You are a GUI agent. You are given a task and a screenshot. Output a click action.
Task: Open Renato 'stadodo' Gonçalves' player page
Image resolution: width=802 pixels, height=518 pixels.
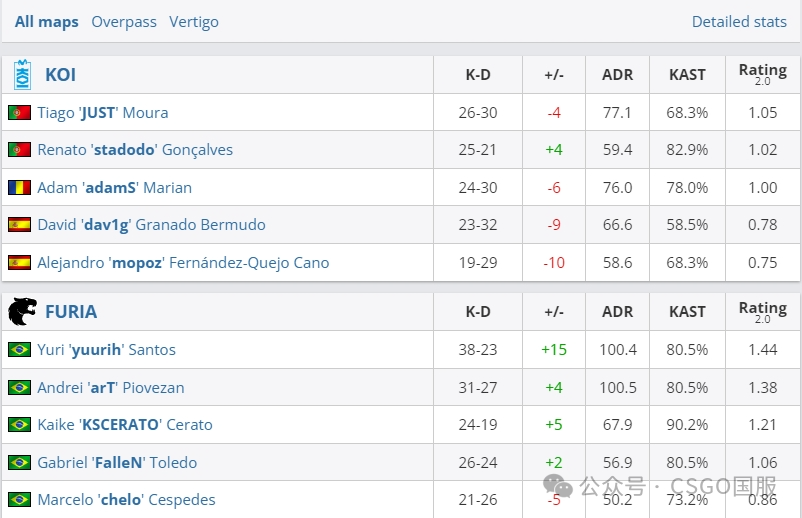[x=135, y=150]
